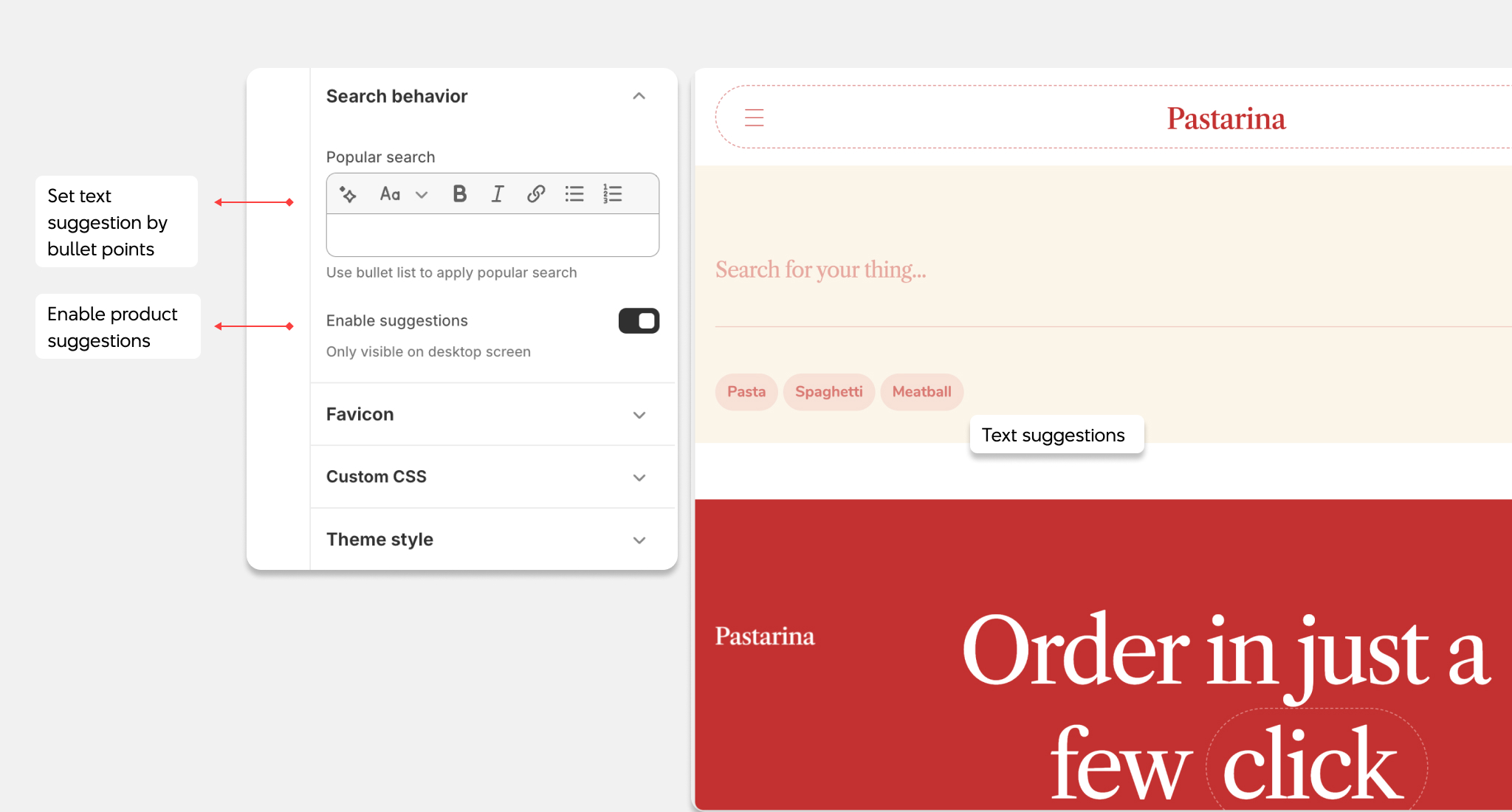Expand the Favicon section
Screen dimensions: 1512x812
click(639, 414)
